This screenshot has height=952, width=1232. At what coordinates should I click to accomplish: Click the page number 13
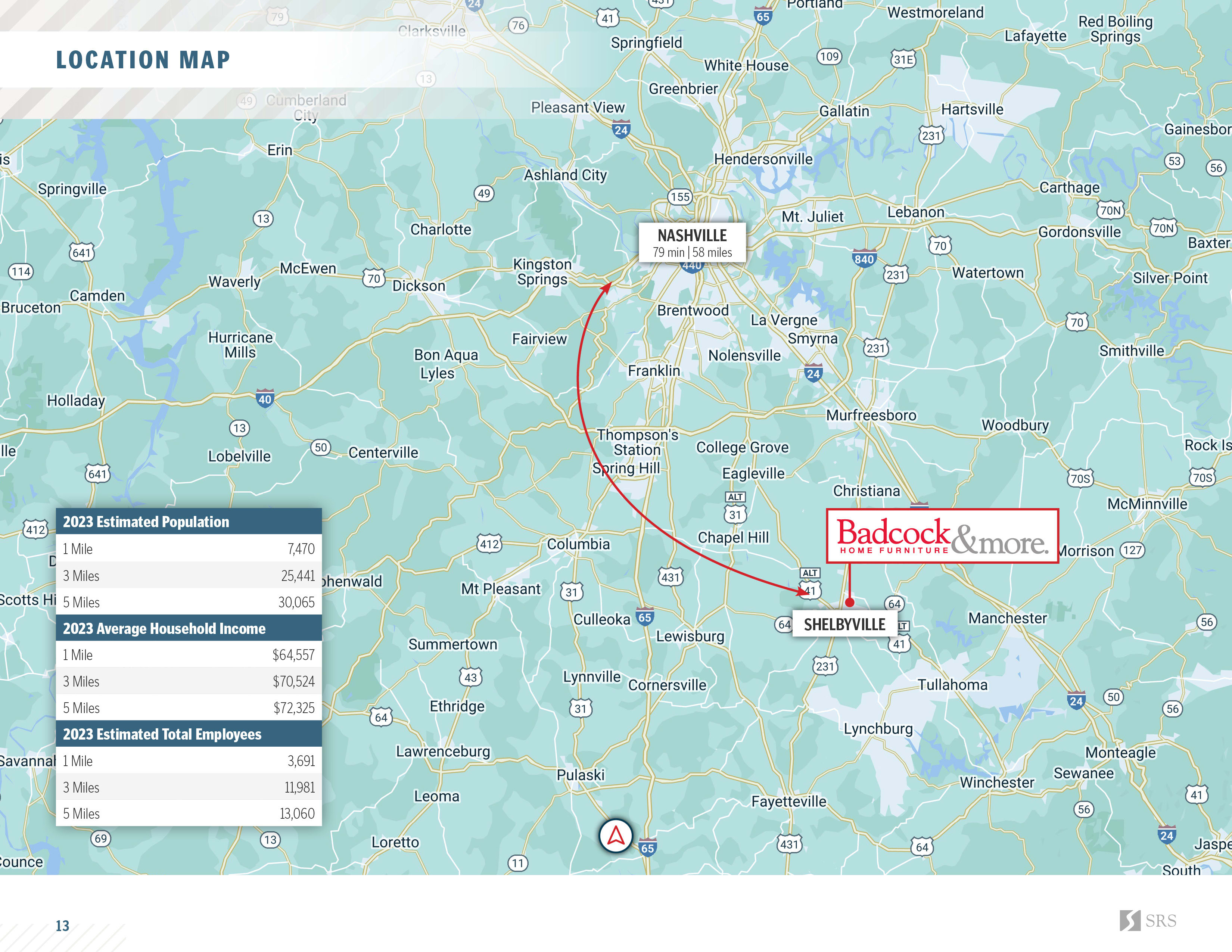[x=62, y=925]
